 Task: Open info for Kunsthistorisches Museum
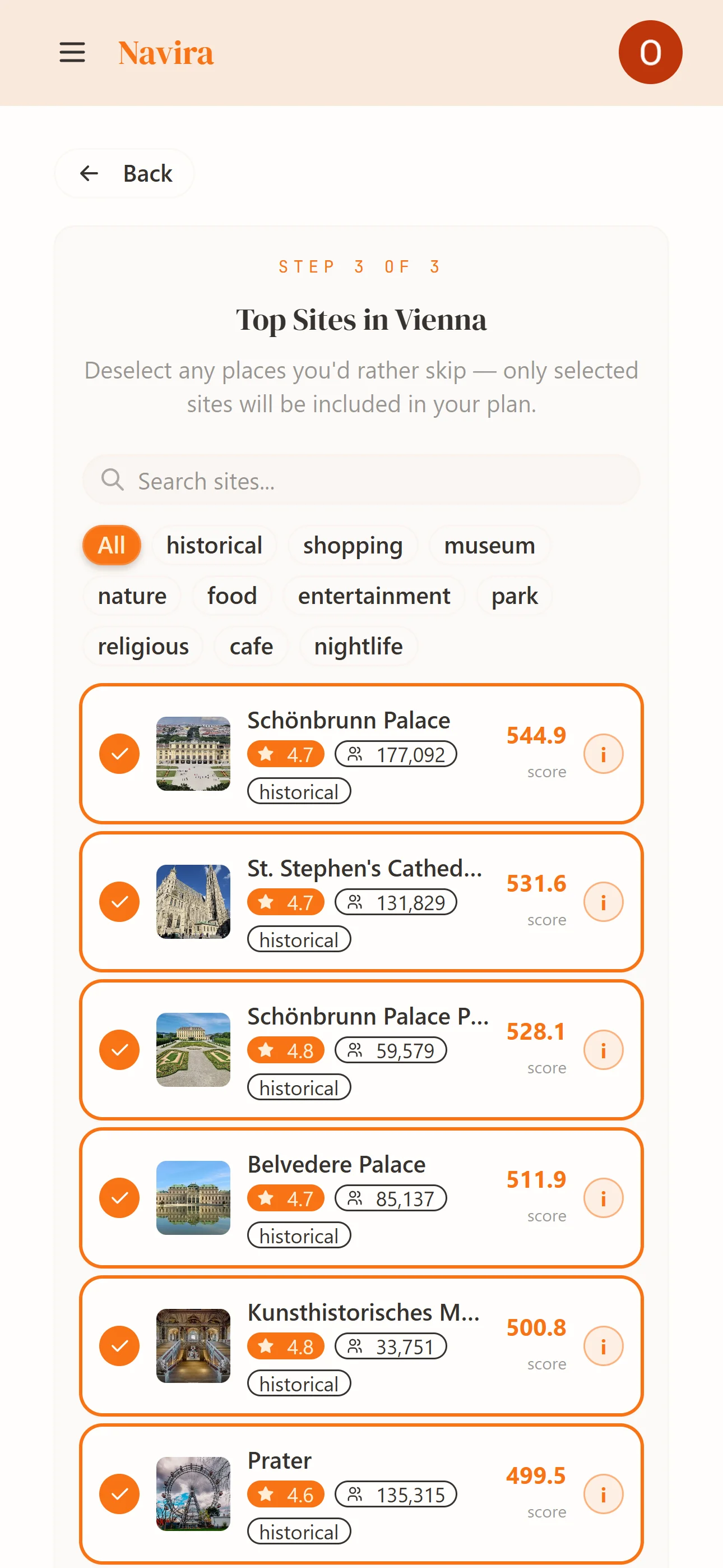tap(603, 1345)
